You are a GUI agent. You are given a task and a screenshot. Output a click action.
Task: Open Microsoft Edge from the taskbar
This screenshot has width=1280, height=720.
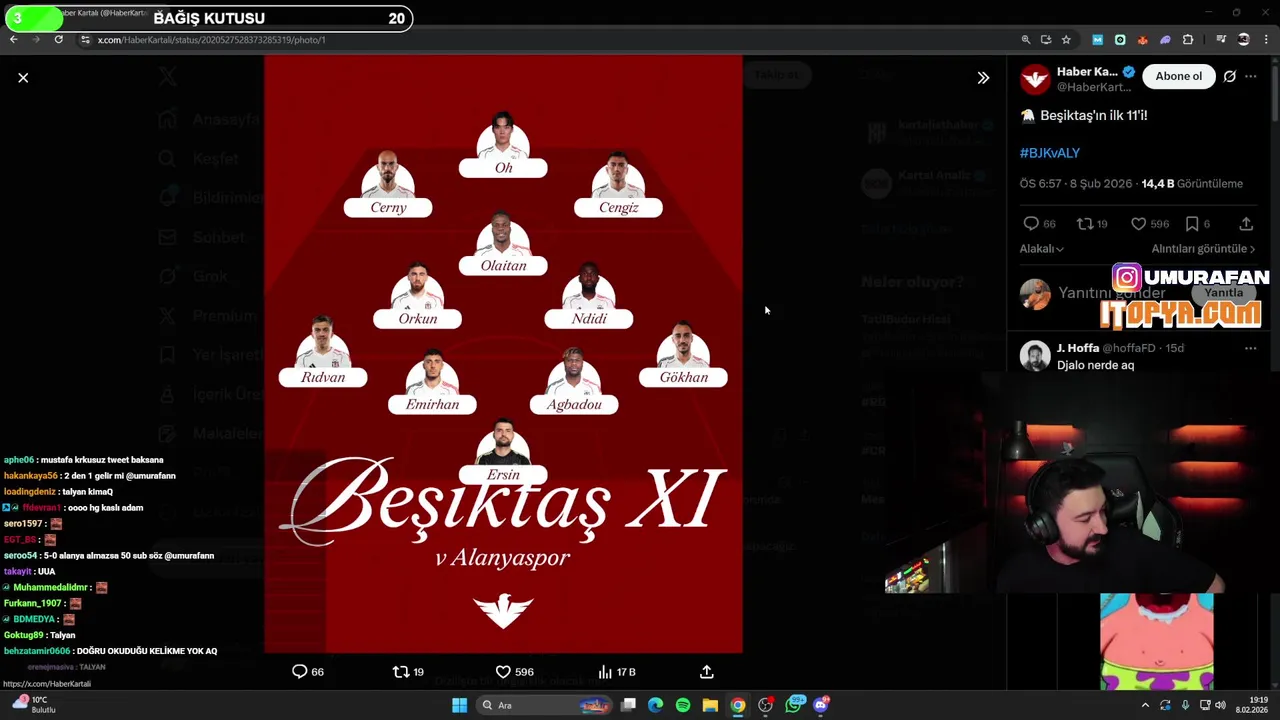pos(655,705)
